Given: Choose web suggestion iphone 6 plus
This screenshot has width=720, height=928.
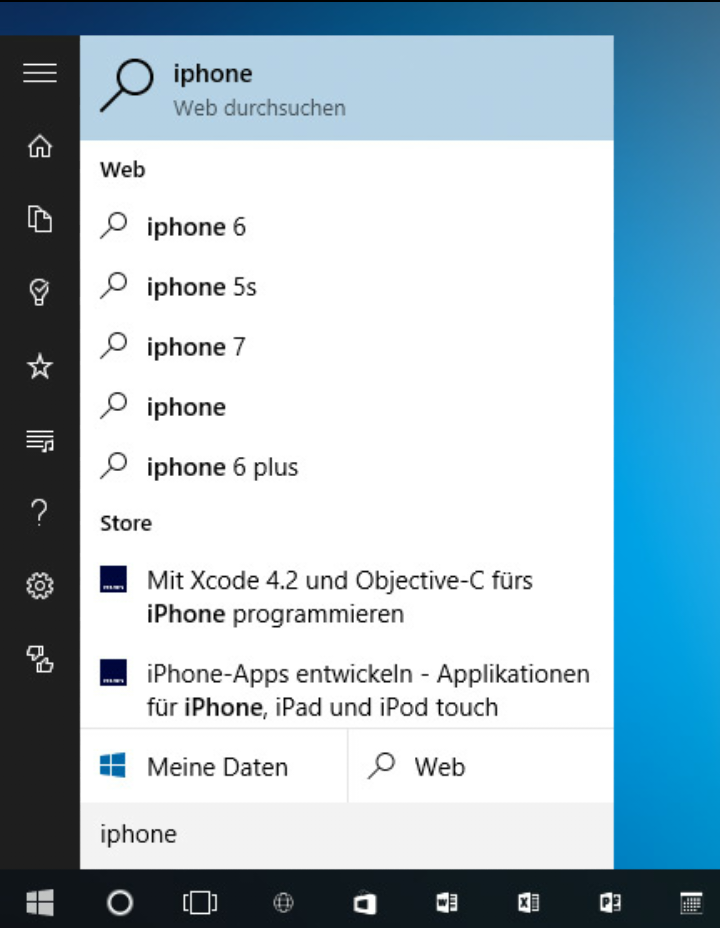Looking at the screenshot, I should coord(347,467).
